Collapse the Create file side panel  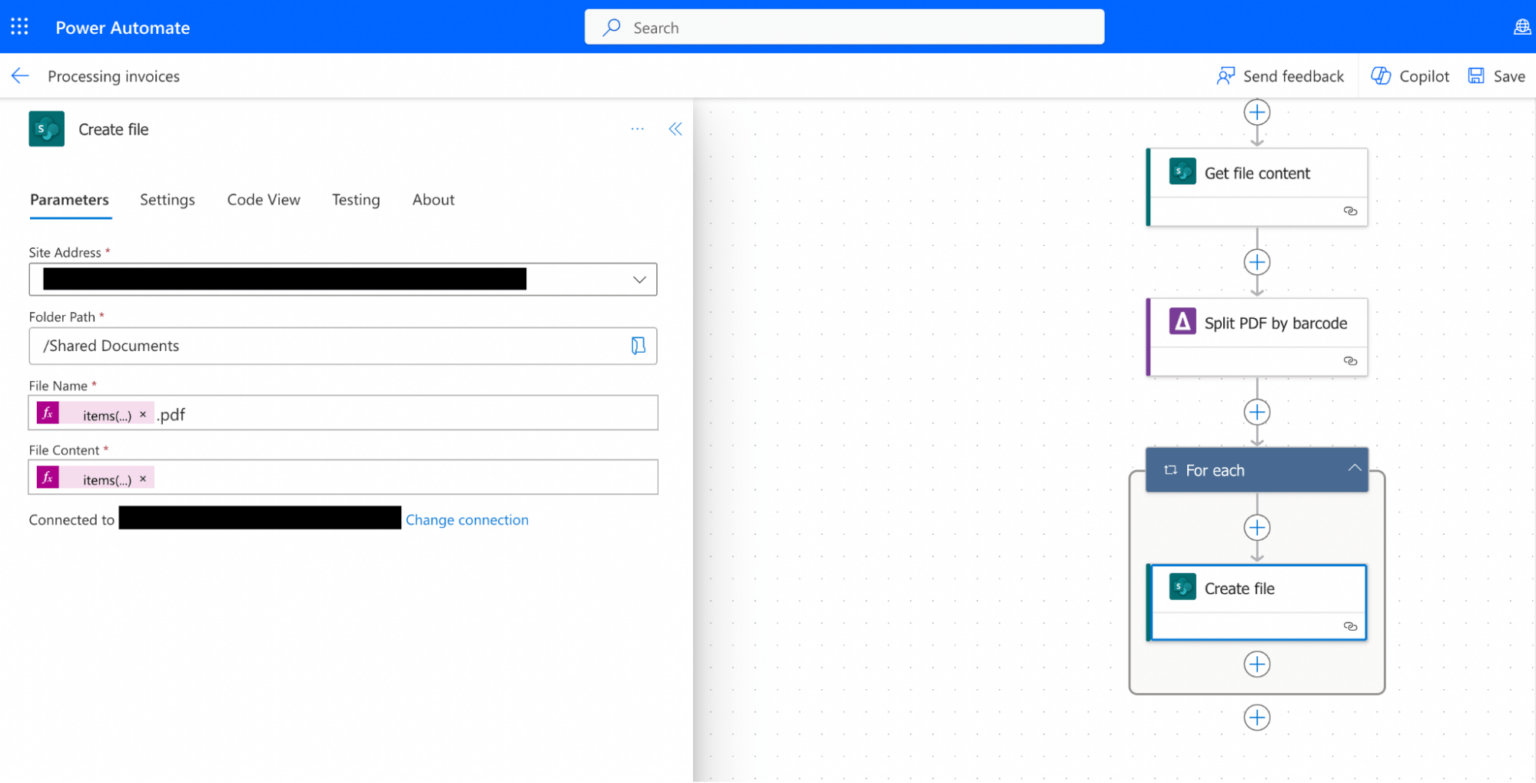[675, 129]
